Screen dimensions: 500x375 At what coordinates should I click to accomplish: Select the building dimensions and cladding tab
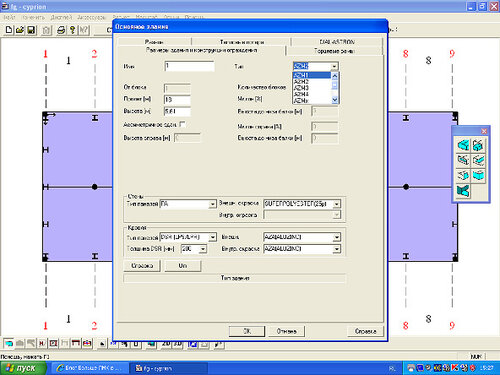(201, 50)
